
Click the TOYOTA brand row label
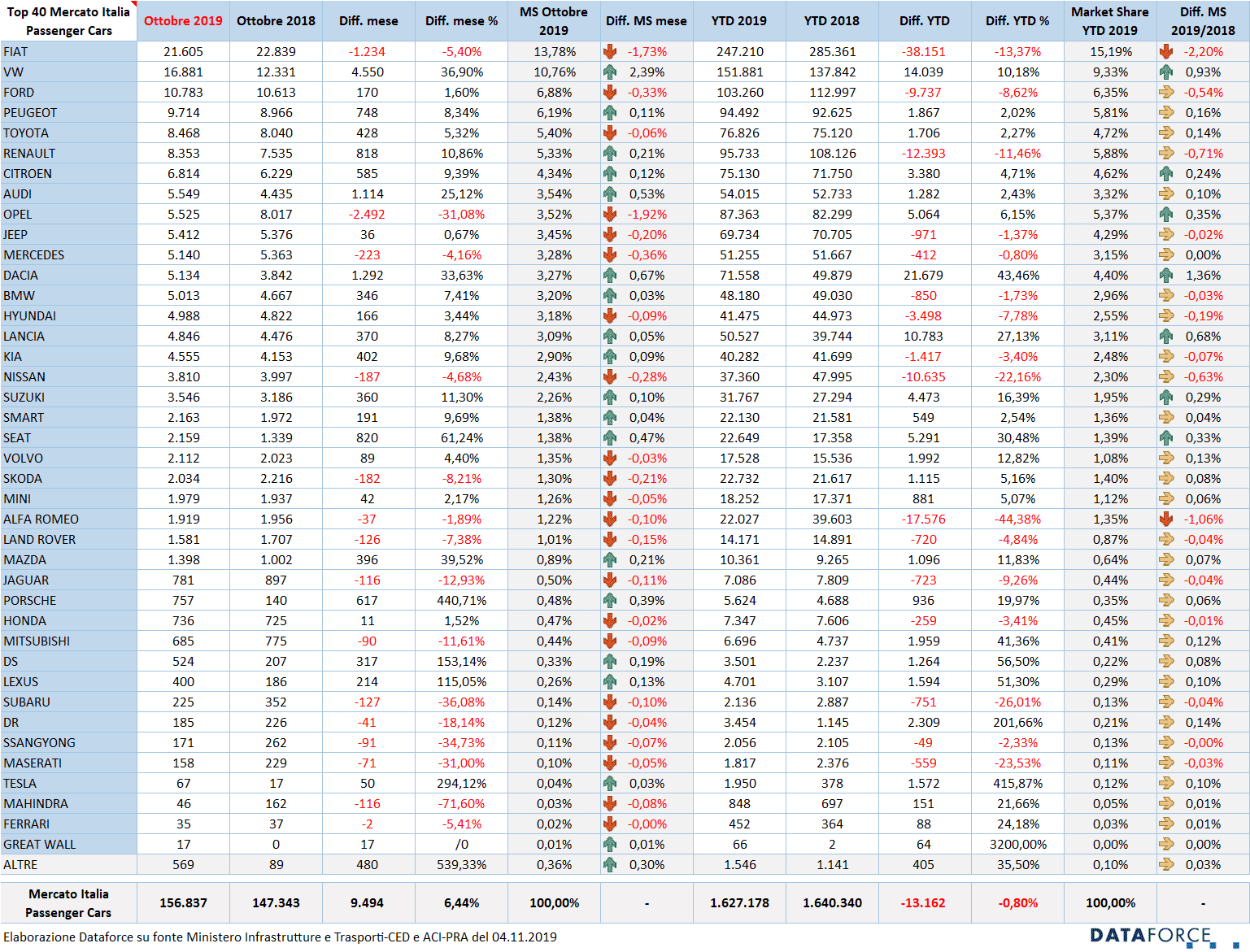pyautogui.click(x=26, y=133)
